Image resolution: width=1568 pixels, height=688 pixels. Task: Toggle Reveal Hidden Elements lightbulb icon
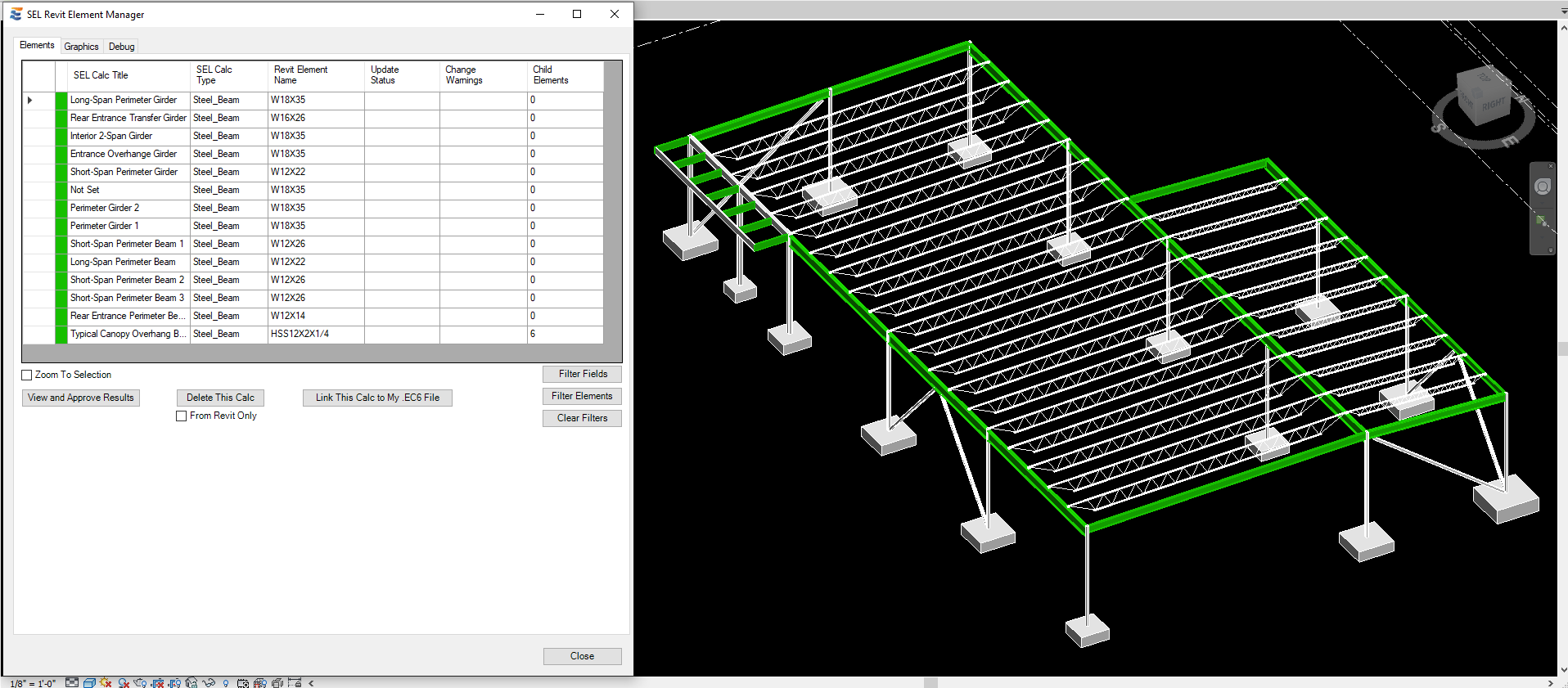[226, 682]
